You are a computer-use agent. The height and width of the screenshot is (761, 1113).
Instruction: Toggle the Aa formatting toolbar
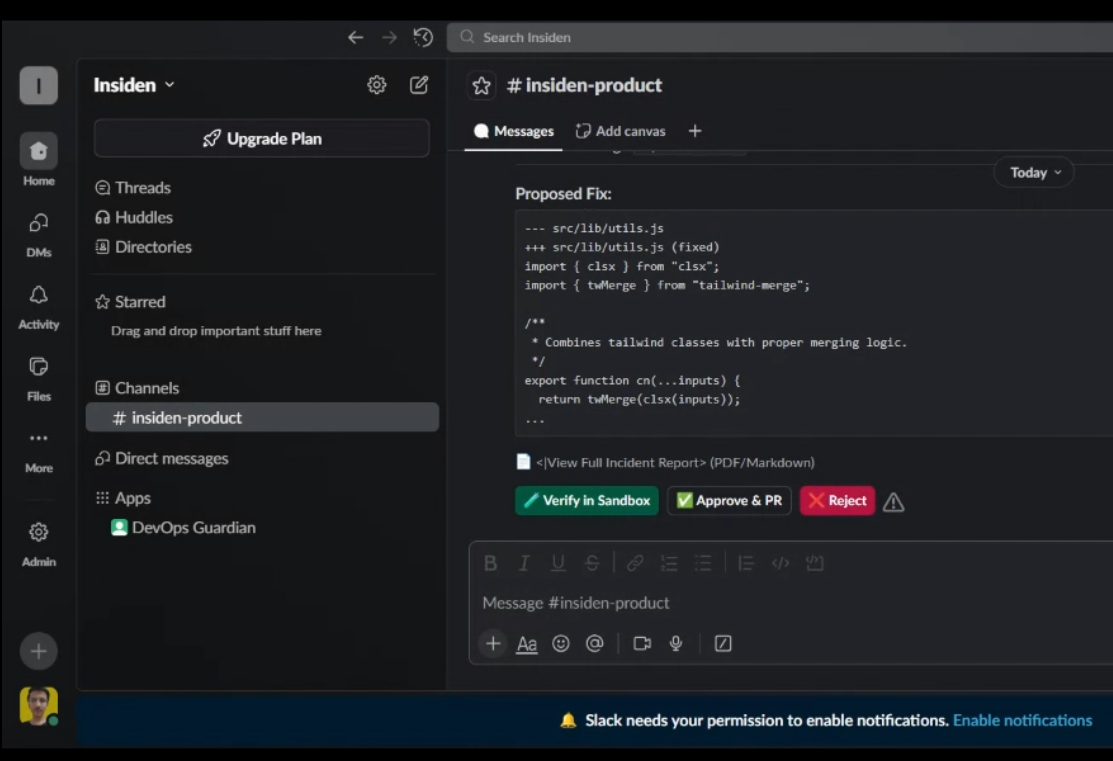527,643
